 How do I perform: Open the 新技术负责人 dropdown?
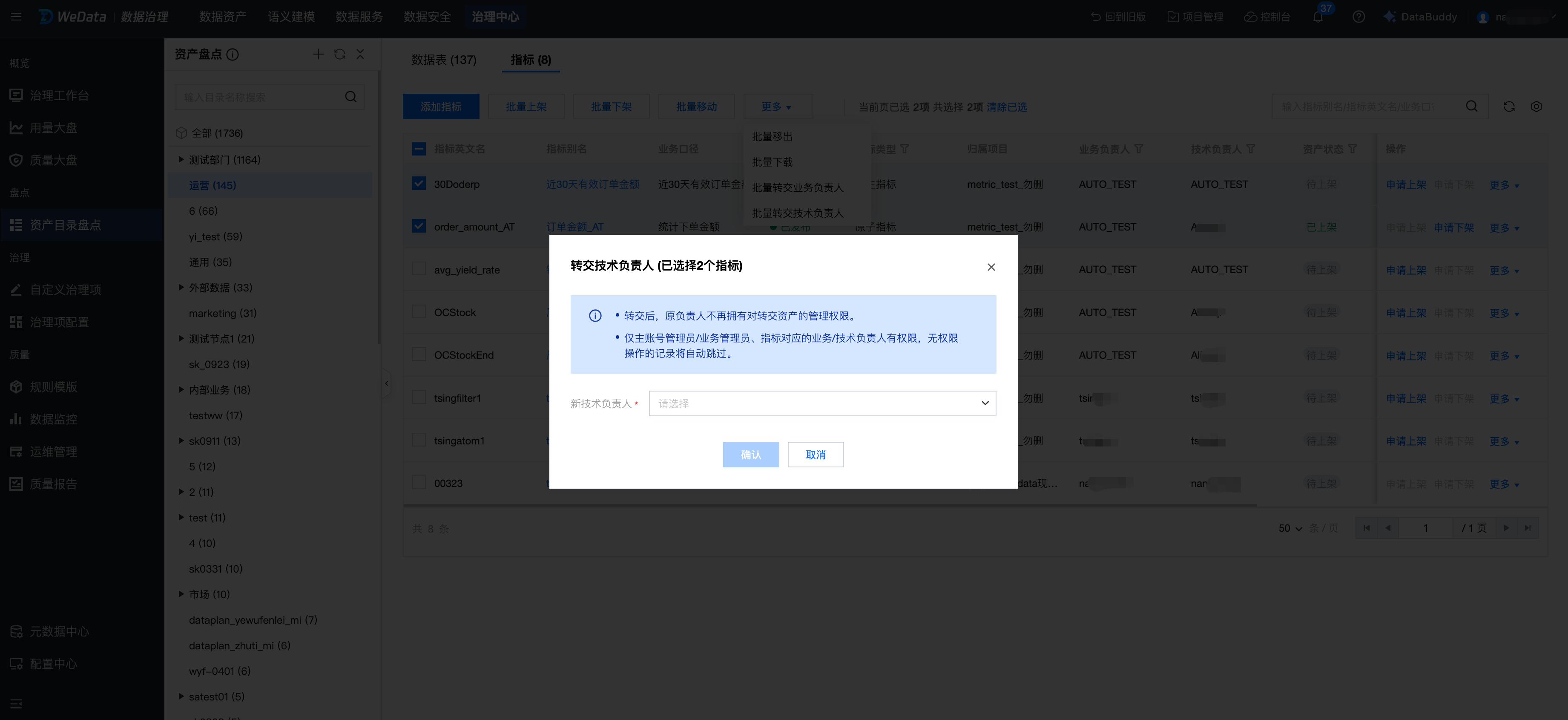point(822,403)
